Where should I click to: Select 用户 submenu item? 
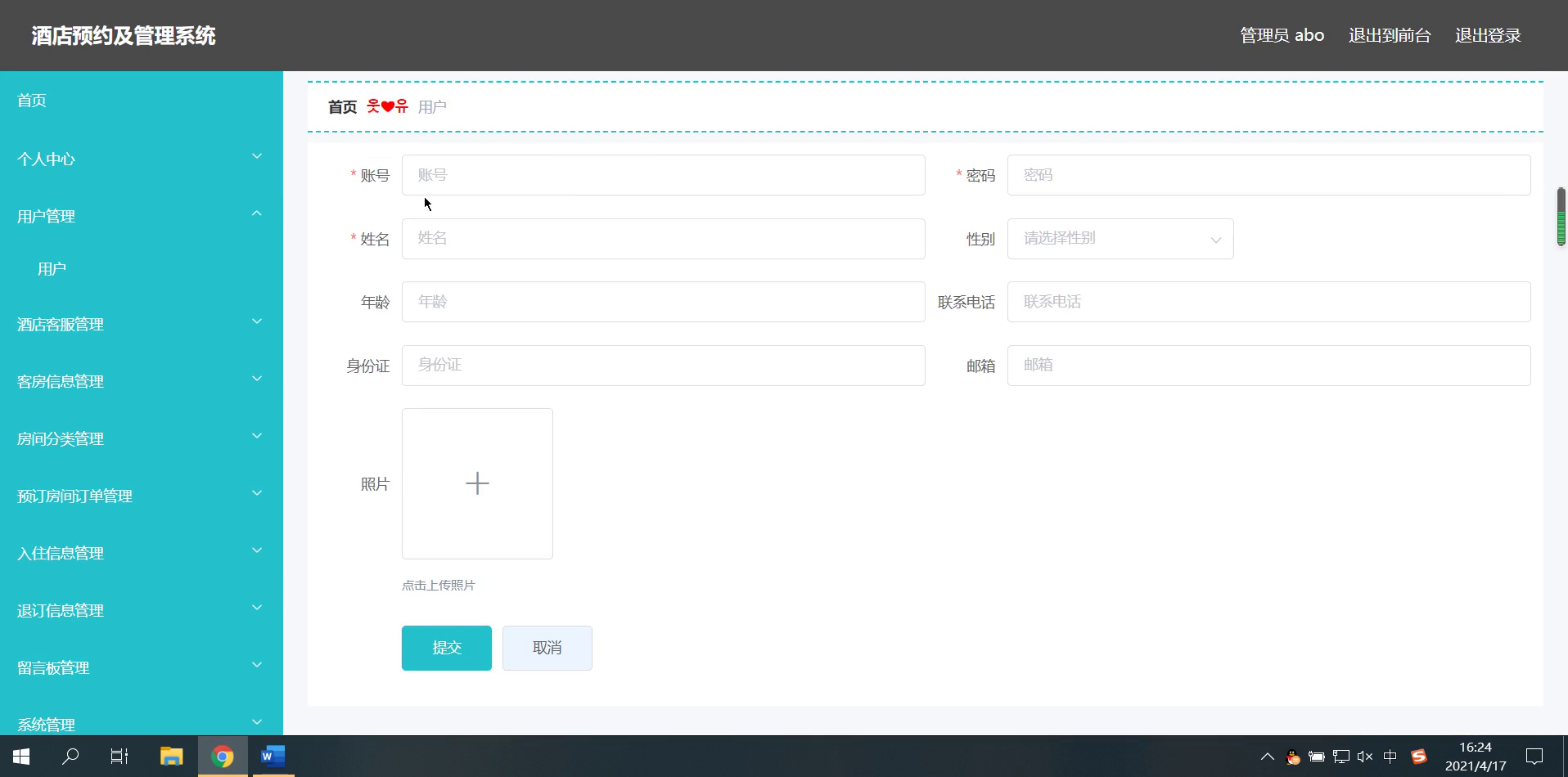pos(142,269)
